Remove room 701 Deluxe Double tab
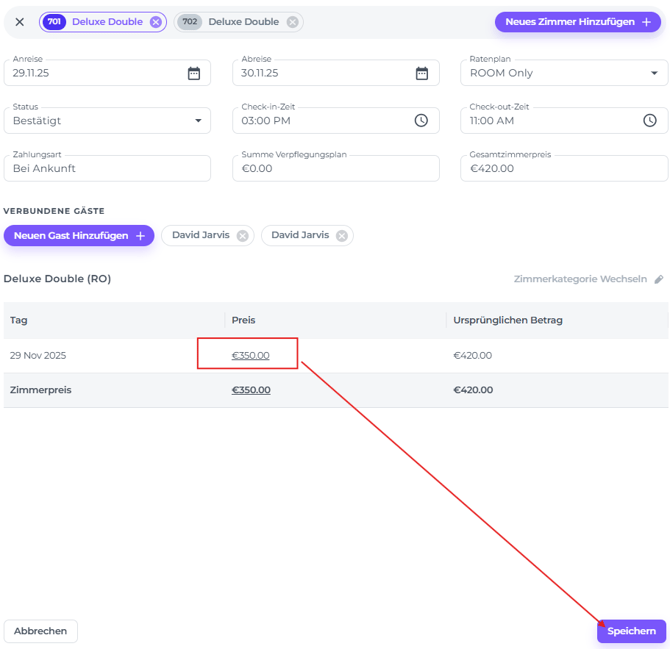Viewport: 670px width, 649px height. (156, 22)
